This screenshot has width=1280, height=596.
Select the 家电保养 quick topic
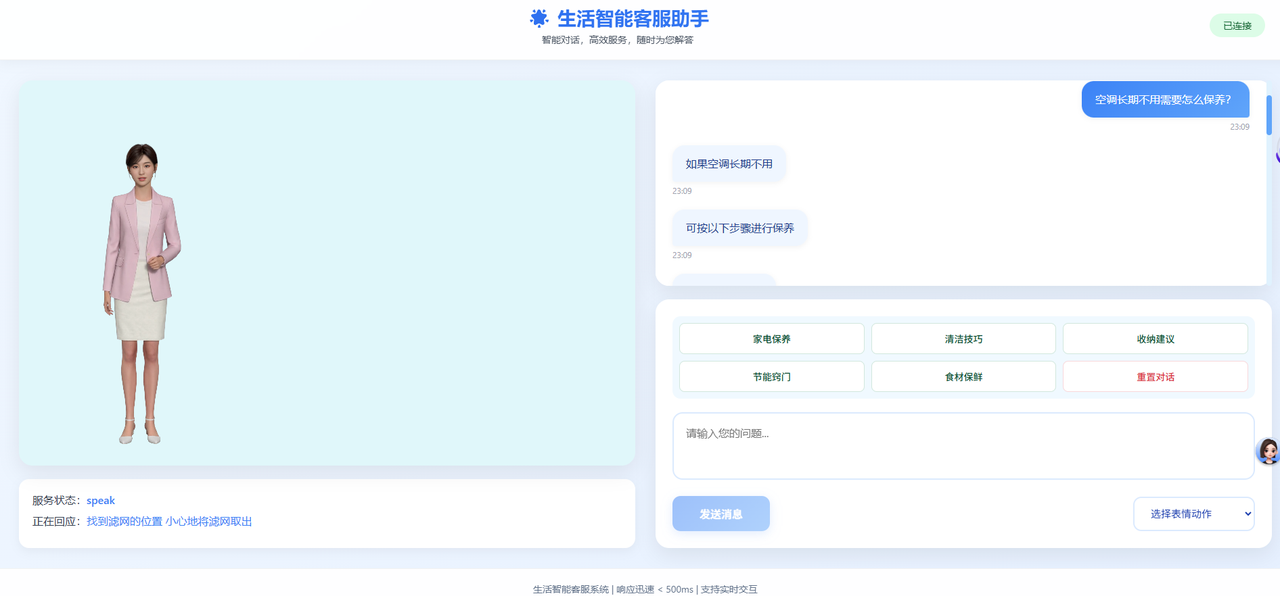[771, 338]
